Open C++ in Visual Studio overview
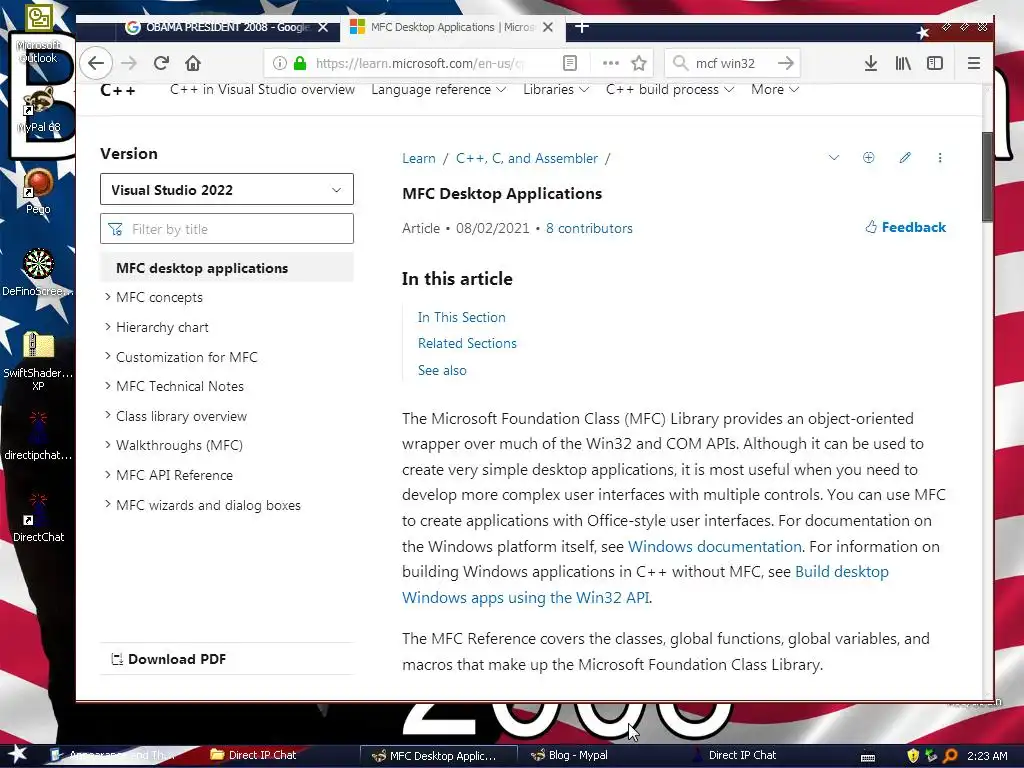 point(263,89)
